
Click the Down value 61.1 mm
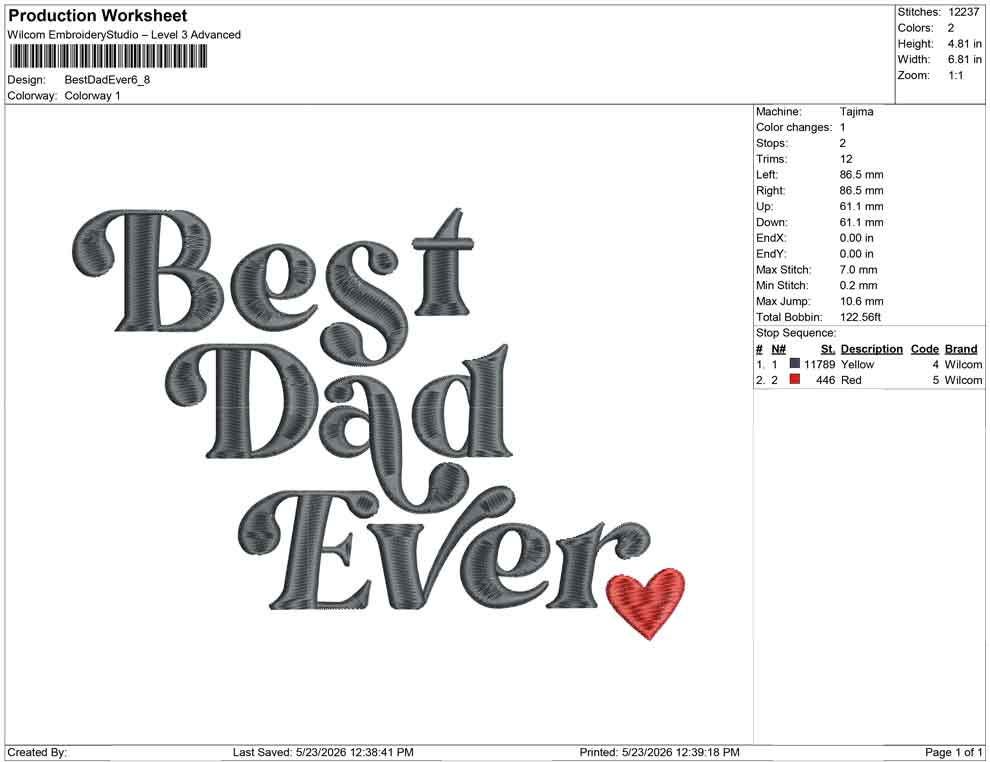(861, 222)
